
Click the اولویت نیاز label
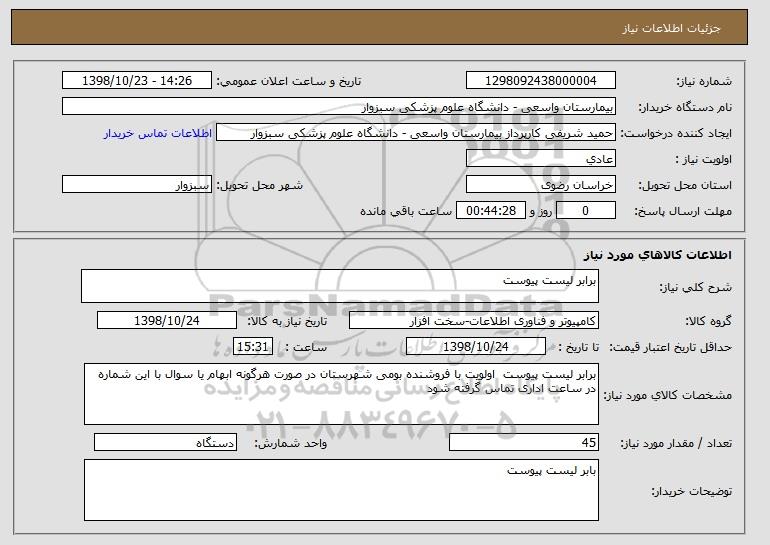(x=703, y=159)
